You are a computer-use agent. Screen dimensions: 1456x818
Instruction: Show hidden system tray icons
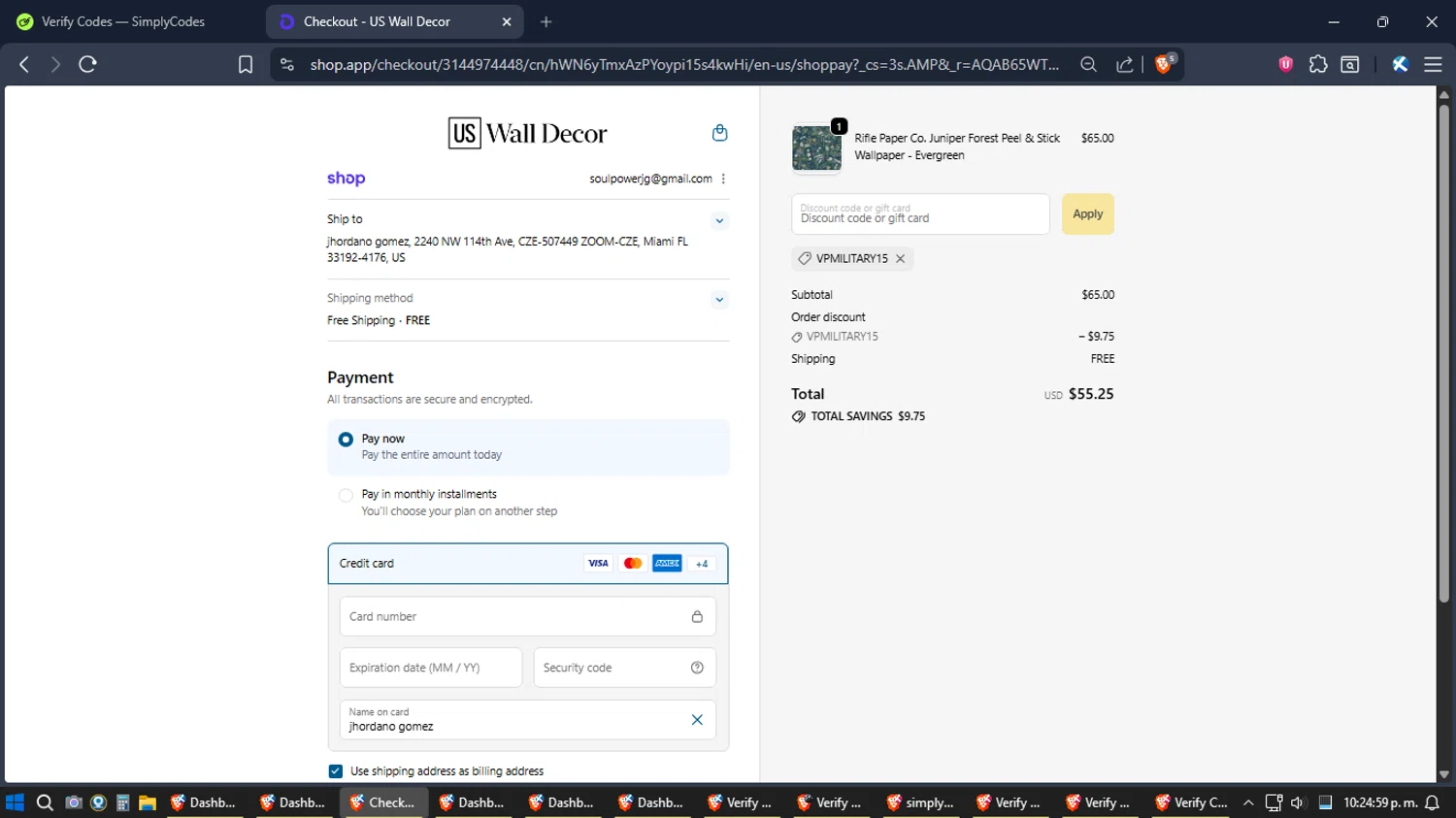(1248, 802)
